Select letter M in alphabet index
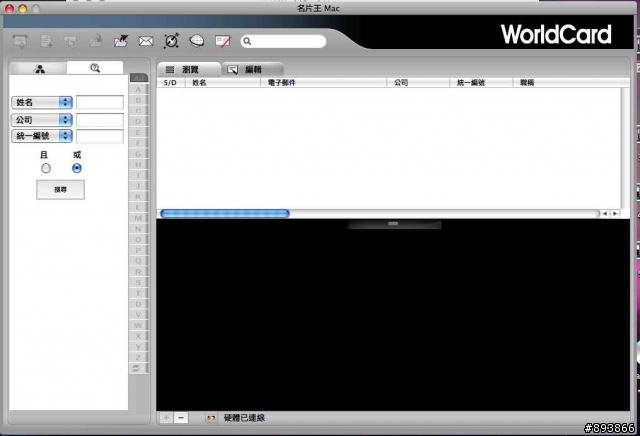 click(138, 218)
